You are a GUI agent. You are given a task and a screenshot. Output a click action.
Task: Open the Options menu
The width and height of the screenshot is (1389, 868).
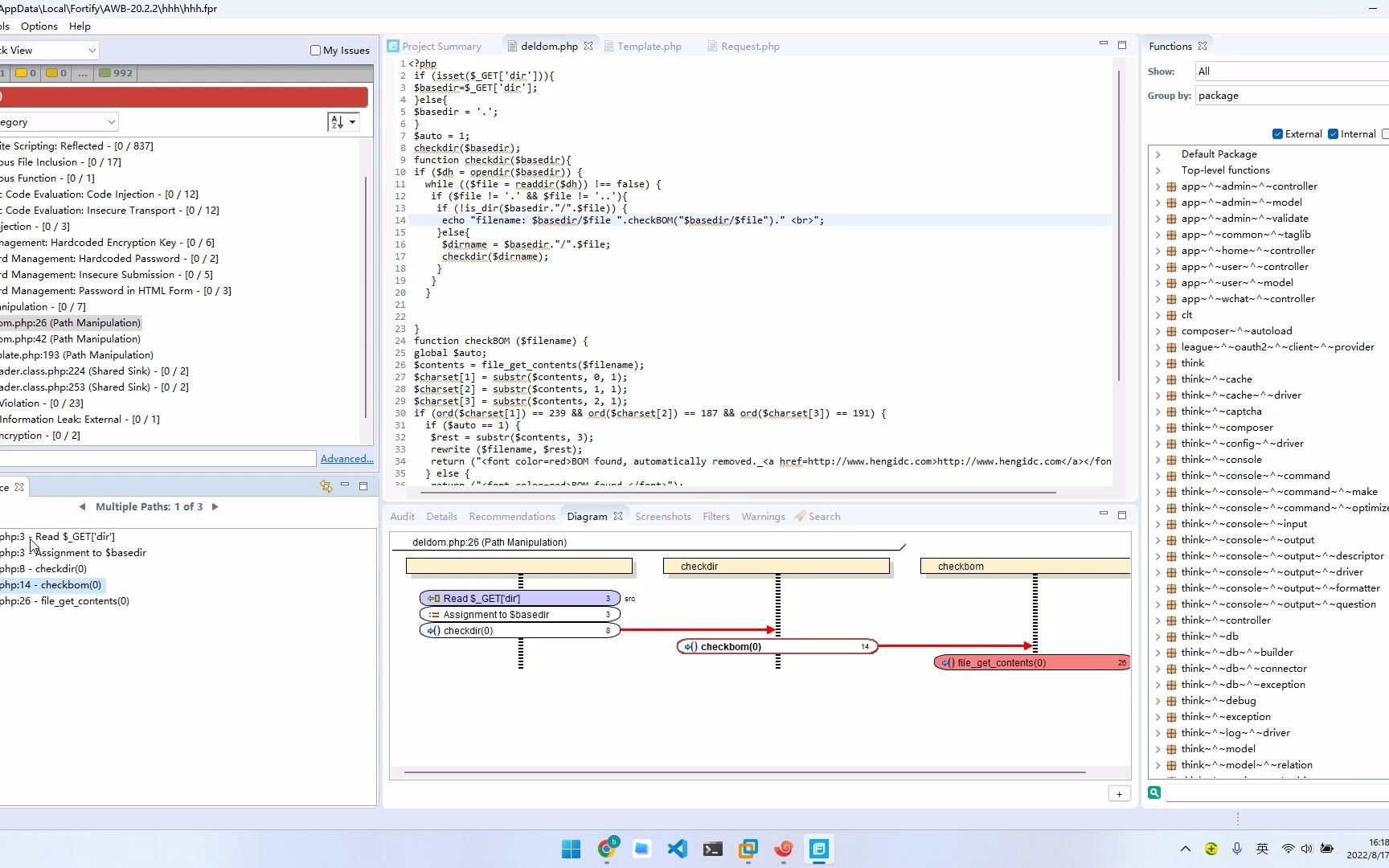pyautogui.click(x=39, y=27)
